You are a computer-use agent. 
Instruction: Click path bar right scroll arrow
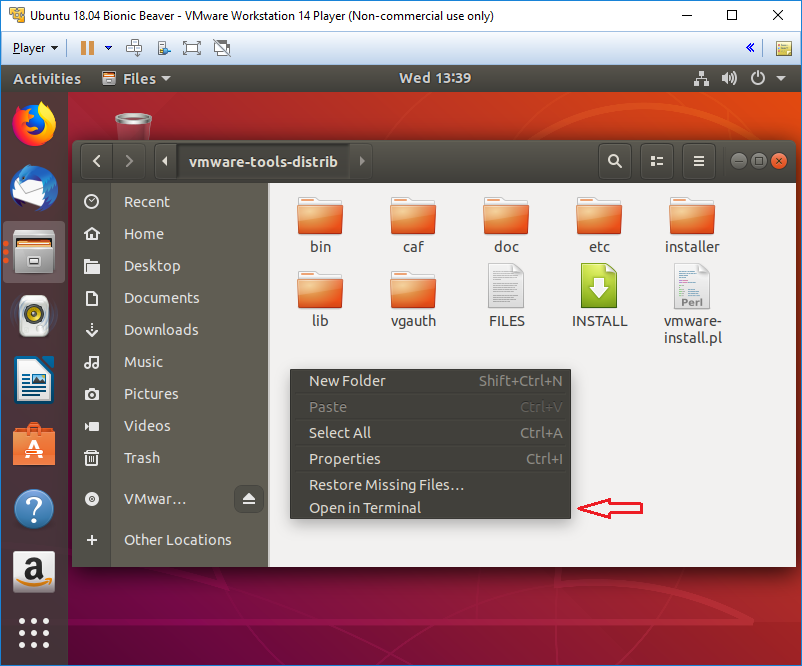coord(362,162)
